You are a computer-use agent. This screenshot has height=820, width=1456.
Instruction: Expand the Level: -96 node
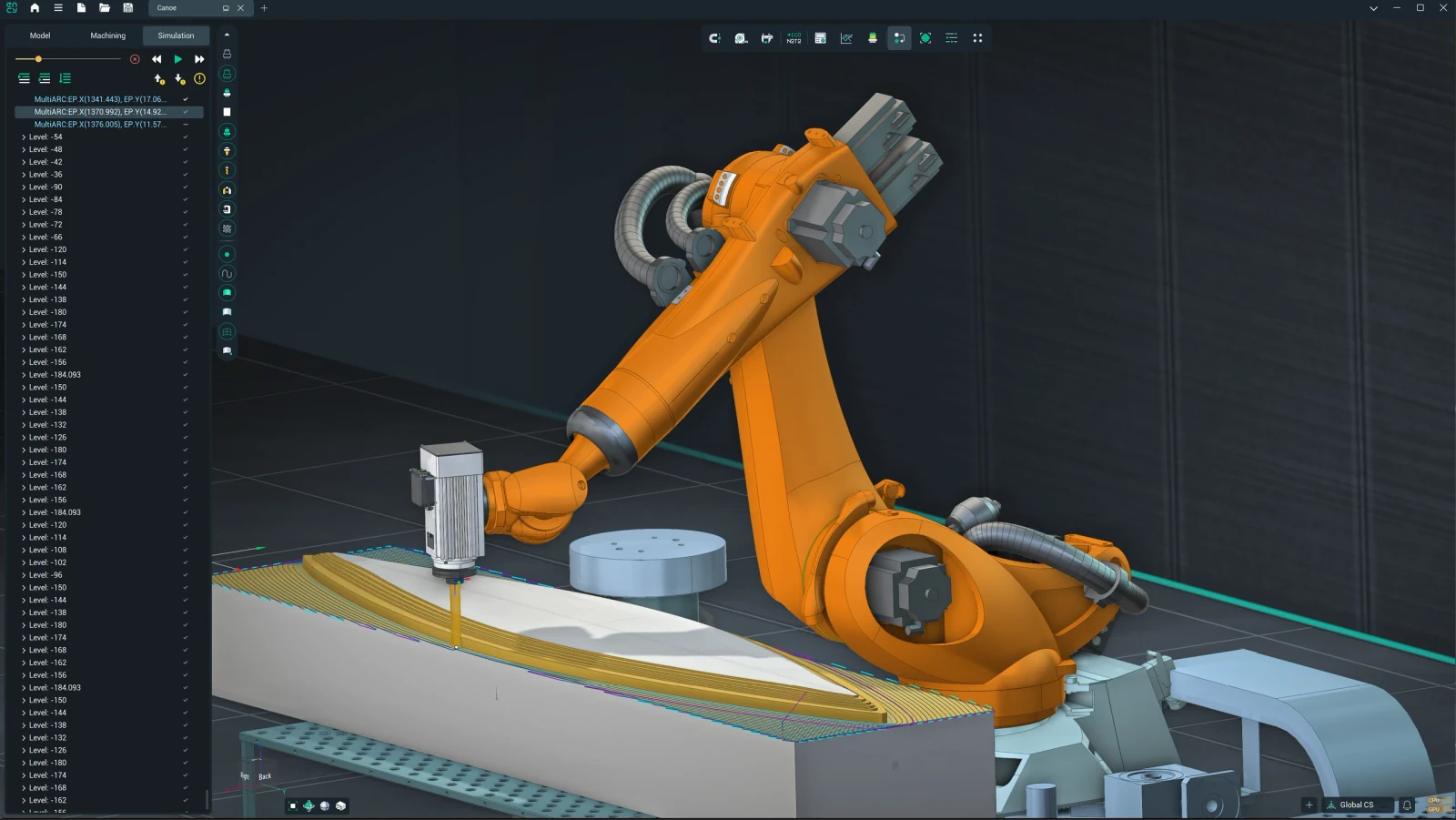pyautogui.click(x=24, y=575)
